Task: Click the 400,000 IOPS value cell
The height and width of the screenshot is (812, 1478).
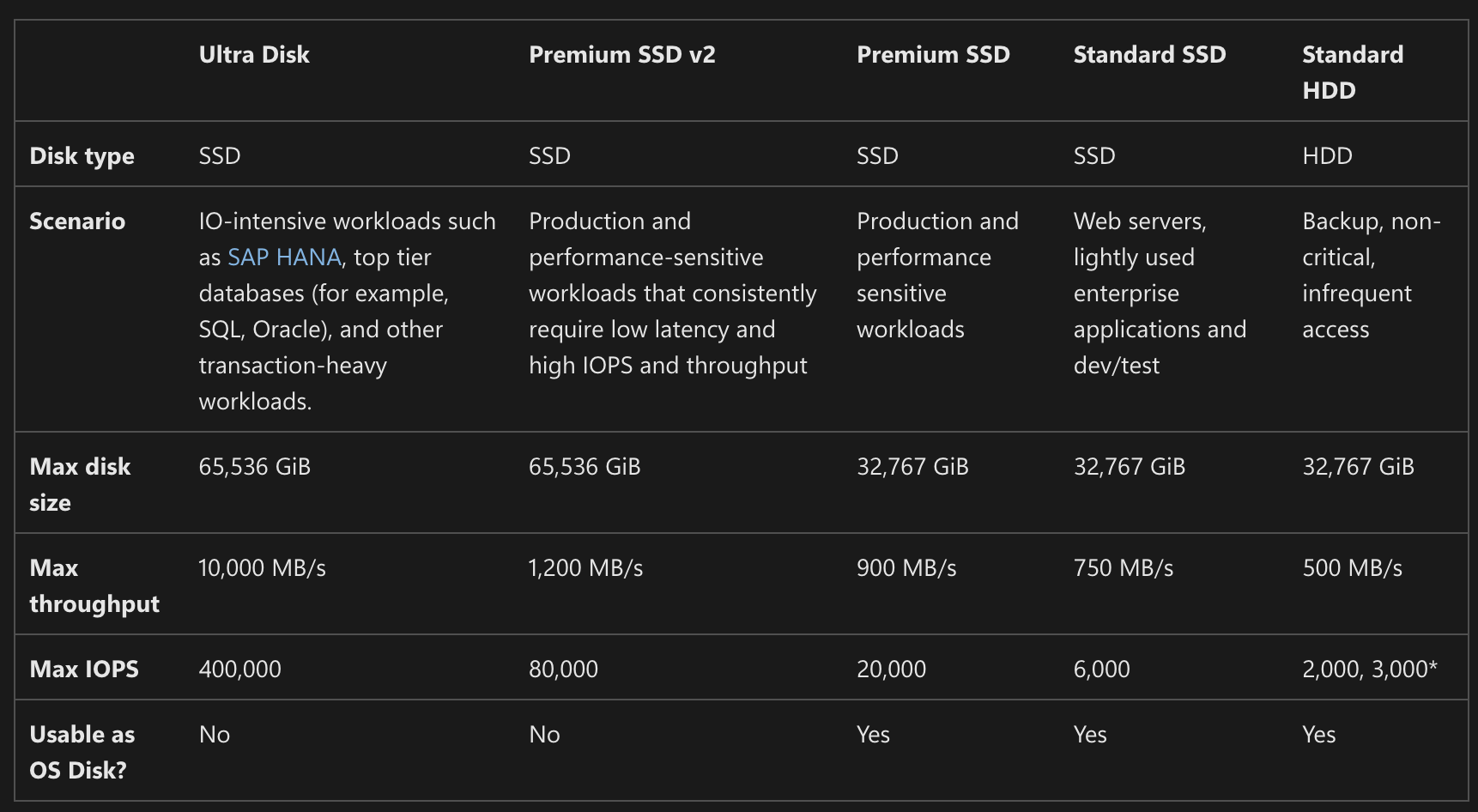Action: pos(239,670)
